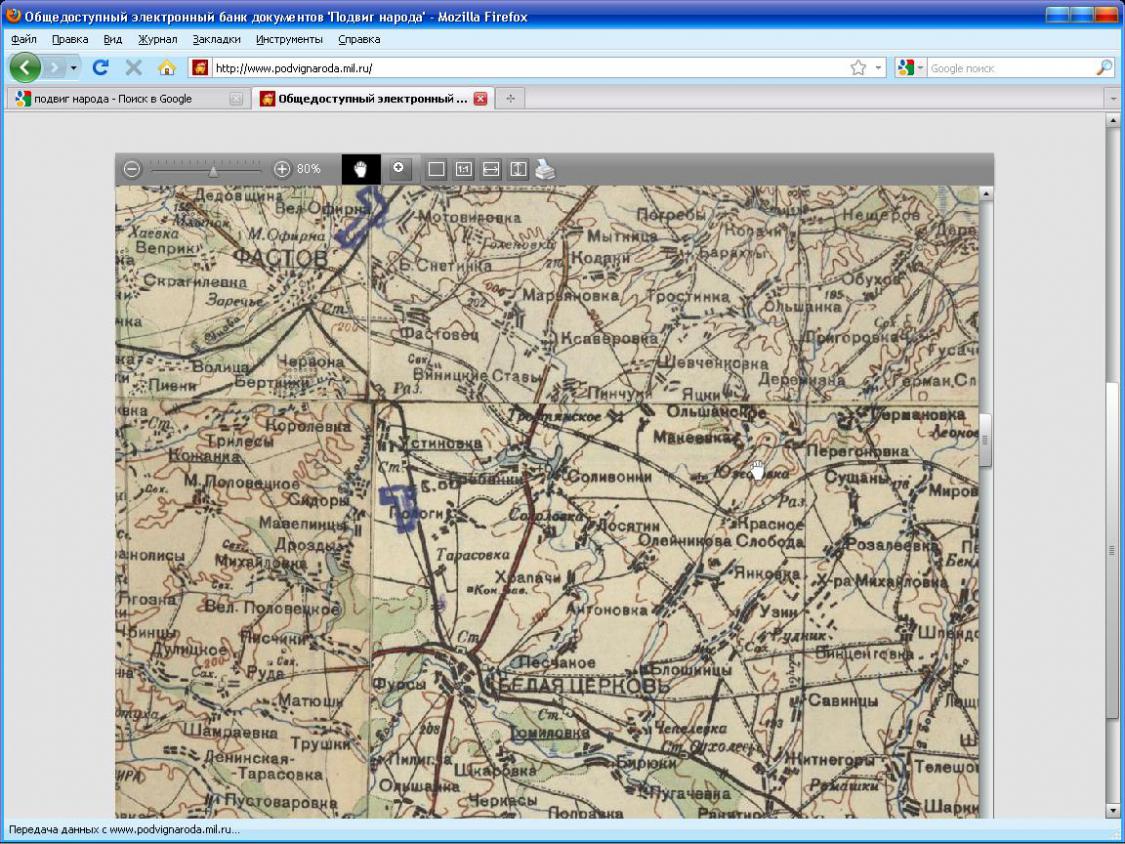Viewport: 1125px width, 844px height.
Task: Reload the page with refresh icon
Action: [100, 68]
